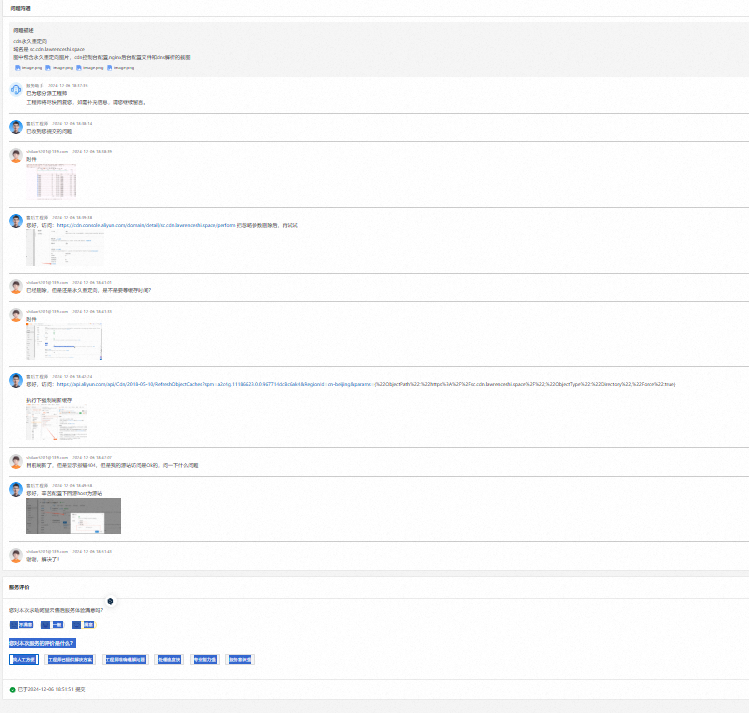
Task: Click the service assistant headset avatar
Action: tap(16, 89)
